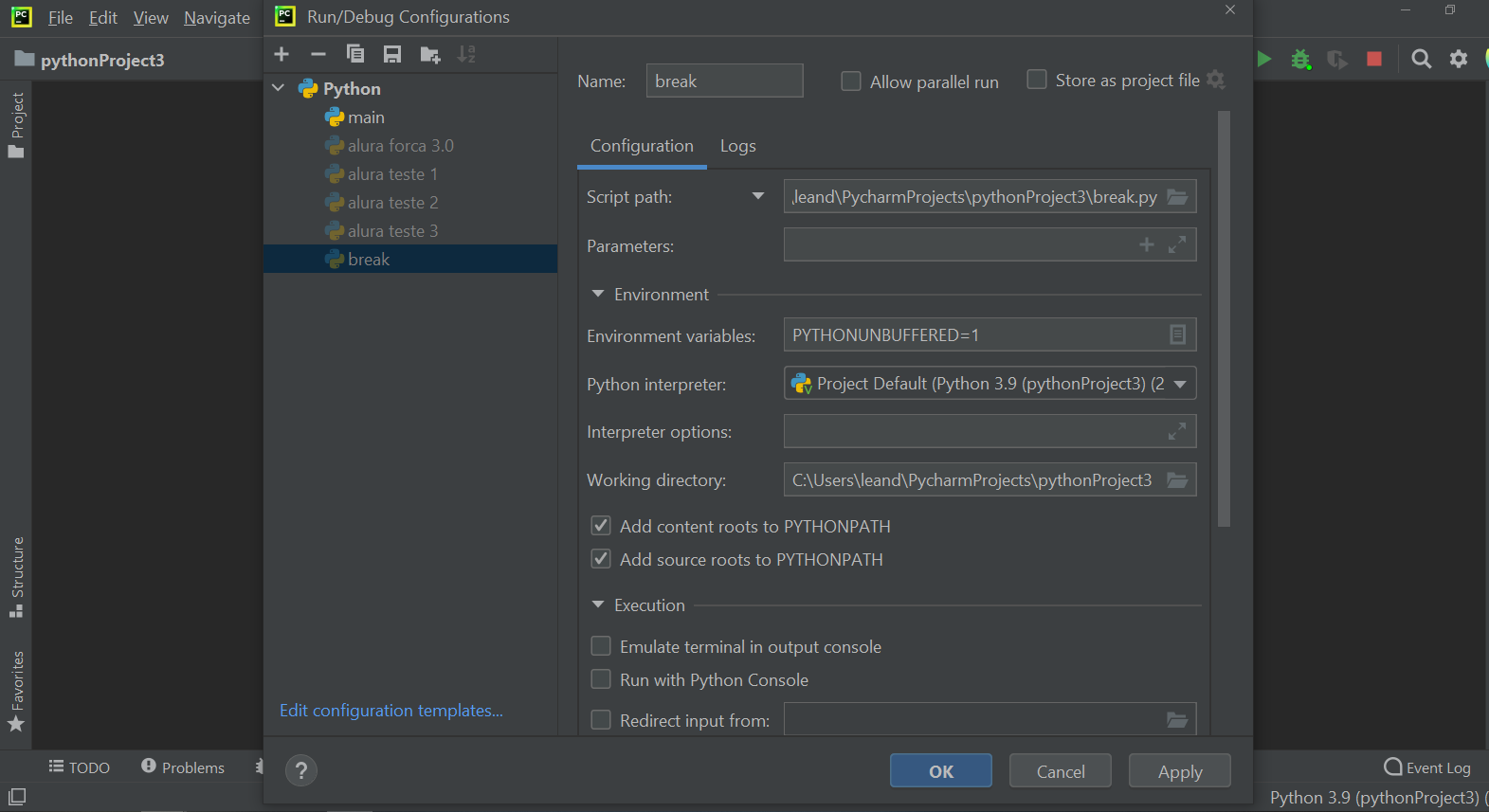
Task: Open Edit configuration templates link
Action: click(x=391, y=710)
